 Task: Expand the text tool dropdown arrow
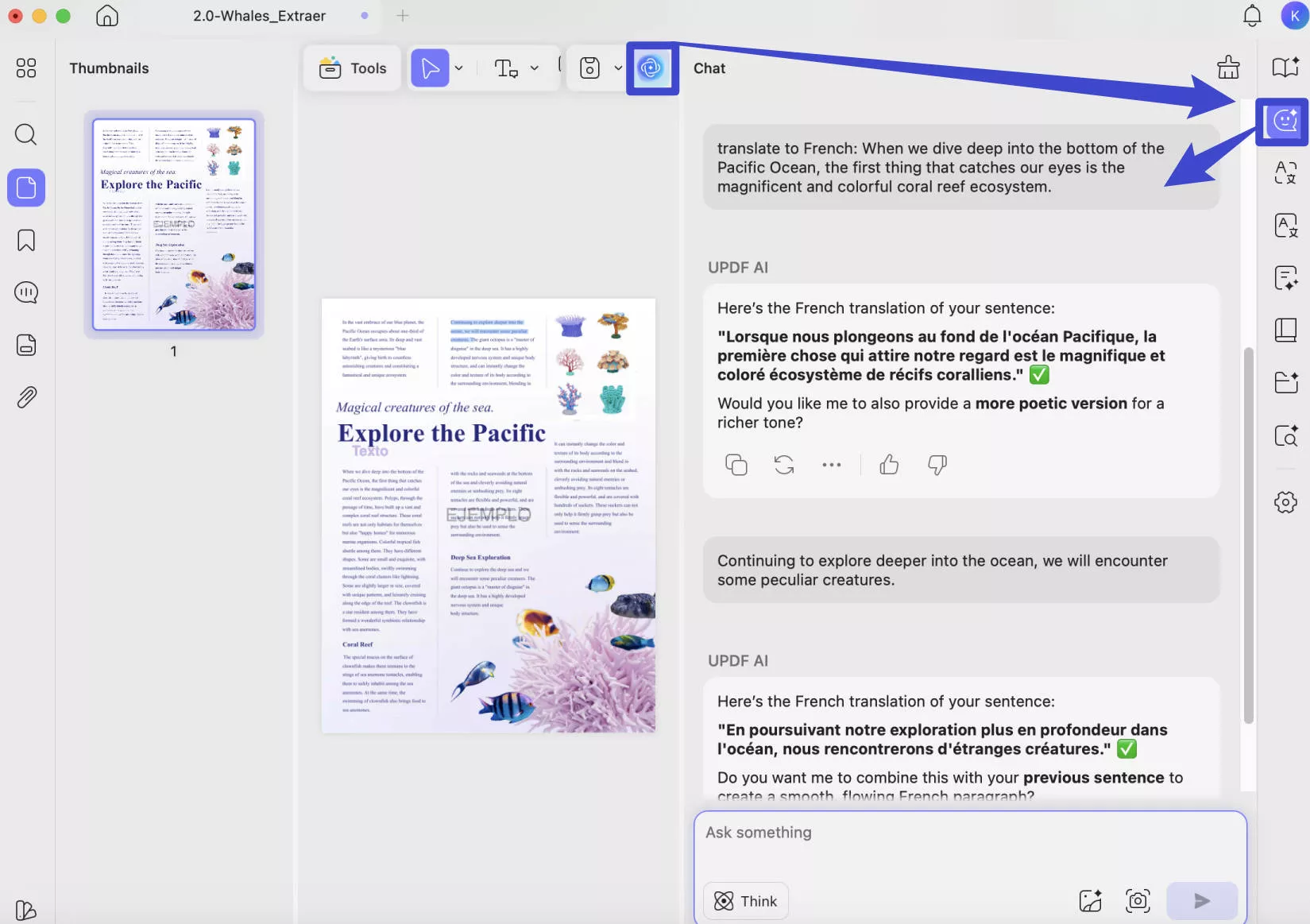[x=535, y=68]
